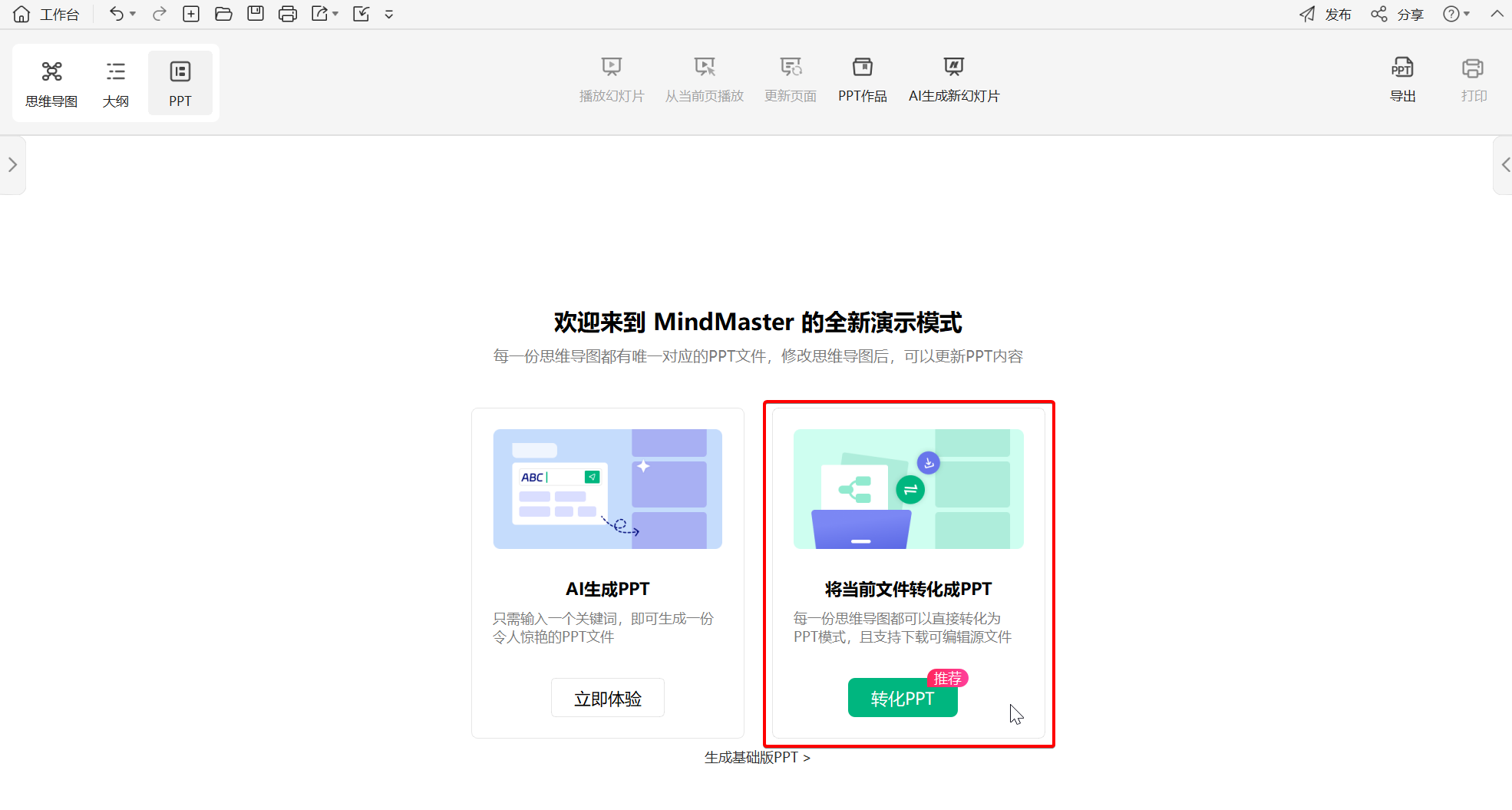This screenshot has height=810, width=1512.
Task: Open the help question mark menu
Action: (x=1456, y=15)
